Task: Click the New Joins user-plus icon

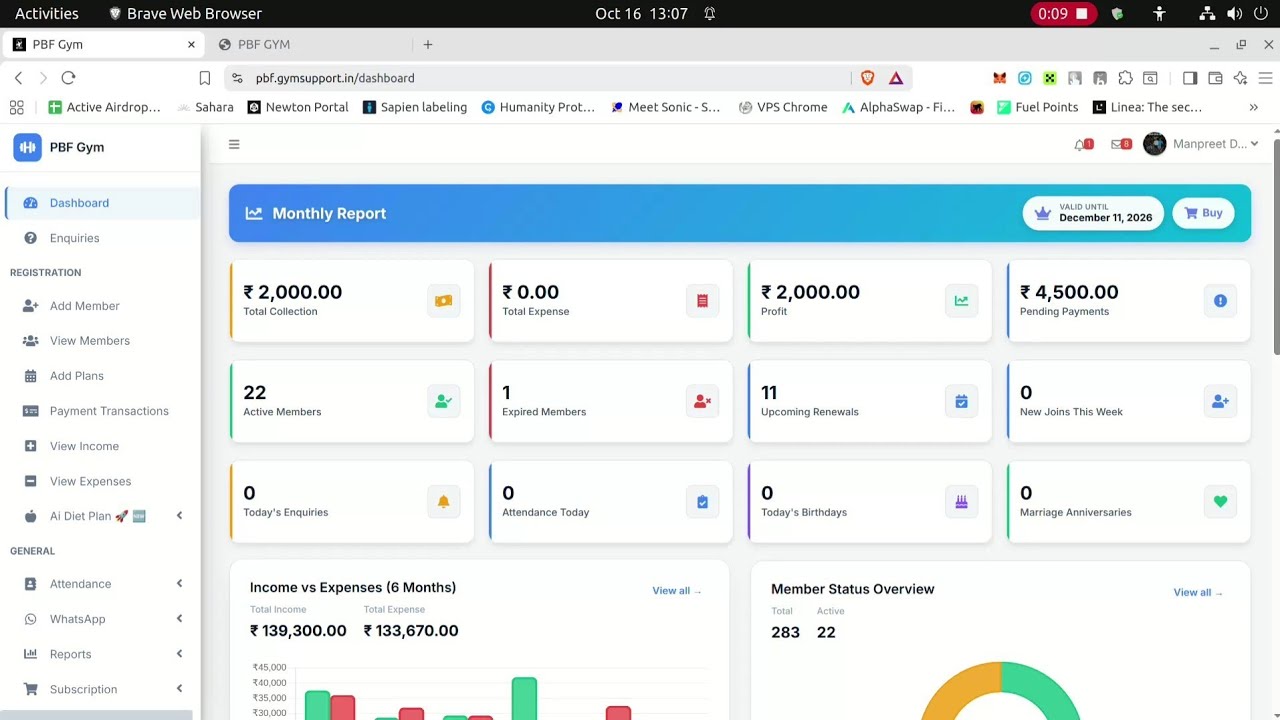Action: 1220,401
